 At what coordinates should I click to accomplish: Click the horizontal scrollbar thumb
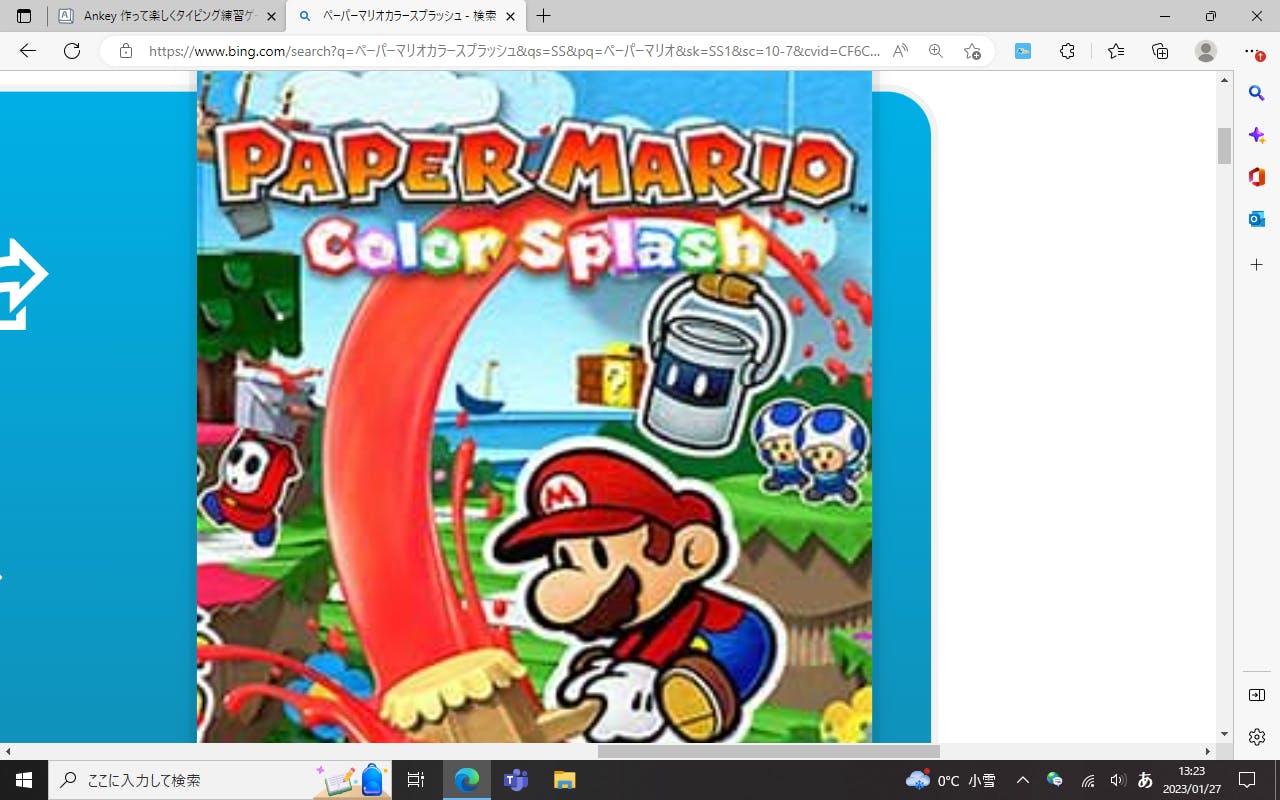768,751
